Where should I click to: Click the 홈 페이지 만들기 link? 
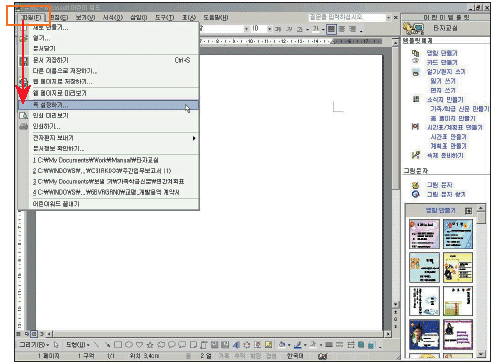click(x=453, y=118)
